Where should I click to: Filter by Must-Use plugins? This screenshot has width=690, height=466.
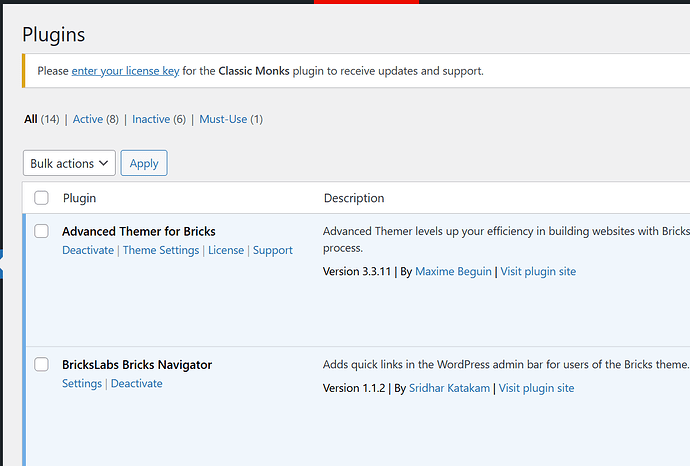click(223, 119)
